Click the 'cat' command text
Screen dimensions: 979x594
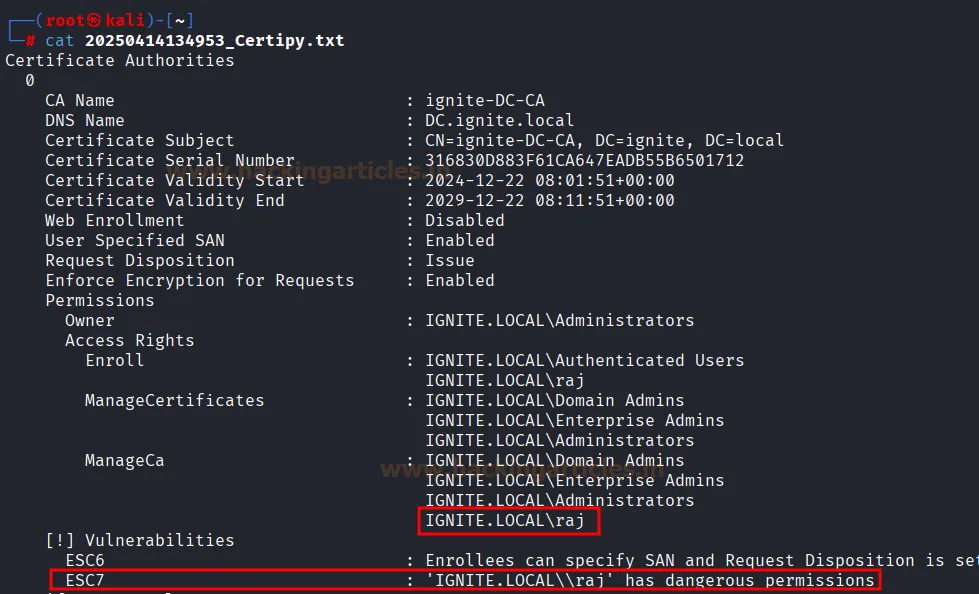(x=60, y=40)
